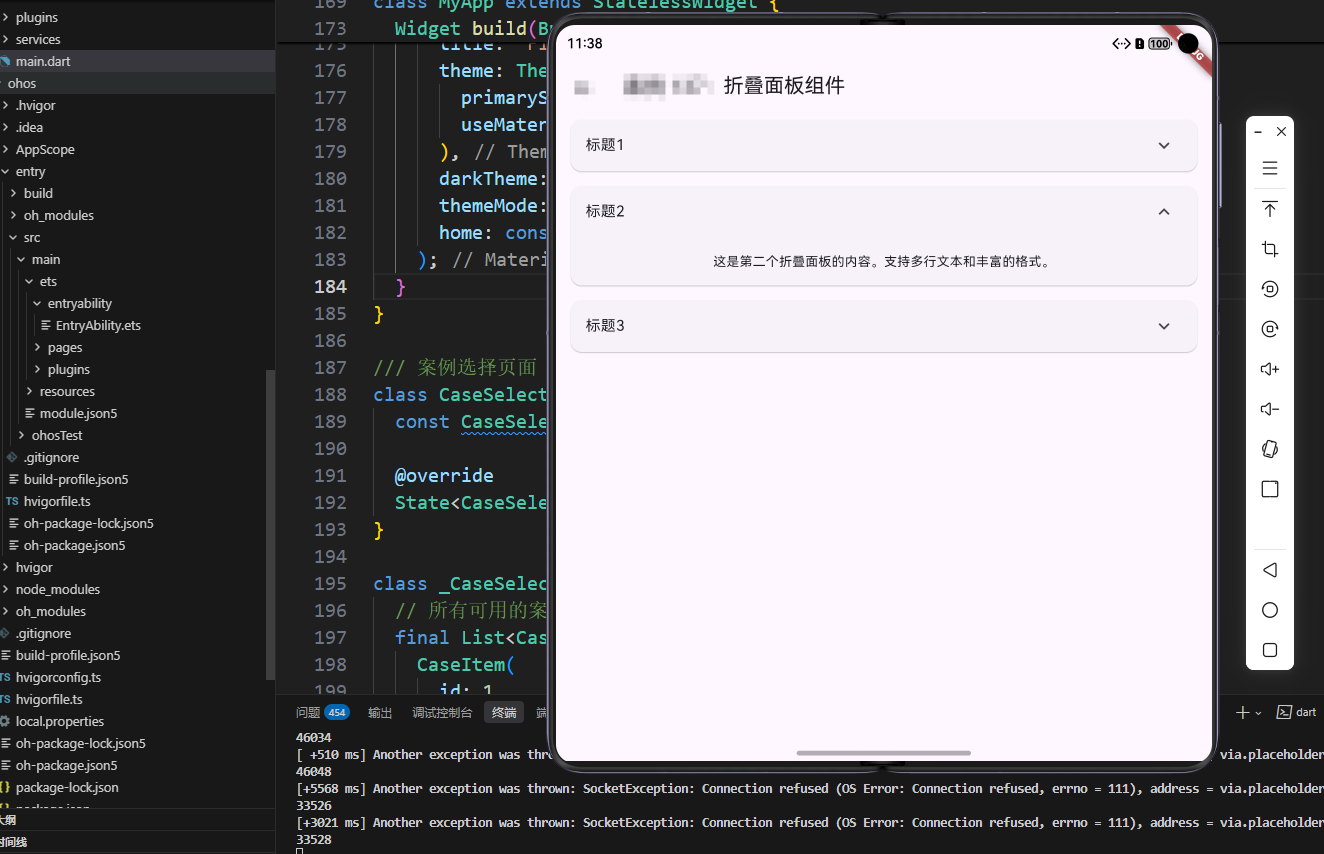The image size is (1324, 854).
Task: Click terminal output line 33528
Action: click(x=314, y=840)
